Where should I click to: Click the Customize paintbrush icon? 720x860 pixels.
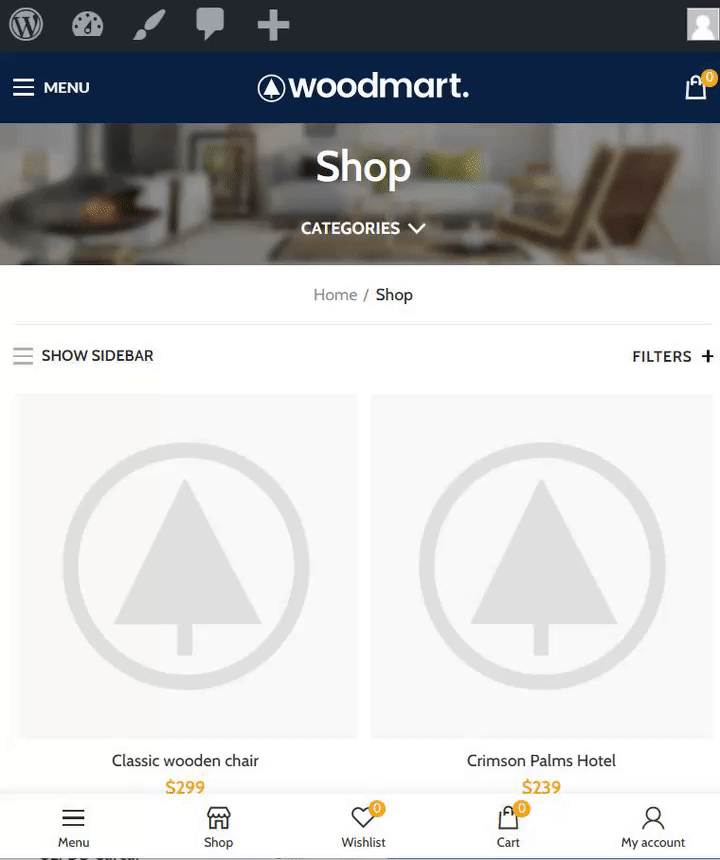pyautogui.click(x=149, y=25)
